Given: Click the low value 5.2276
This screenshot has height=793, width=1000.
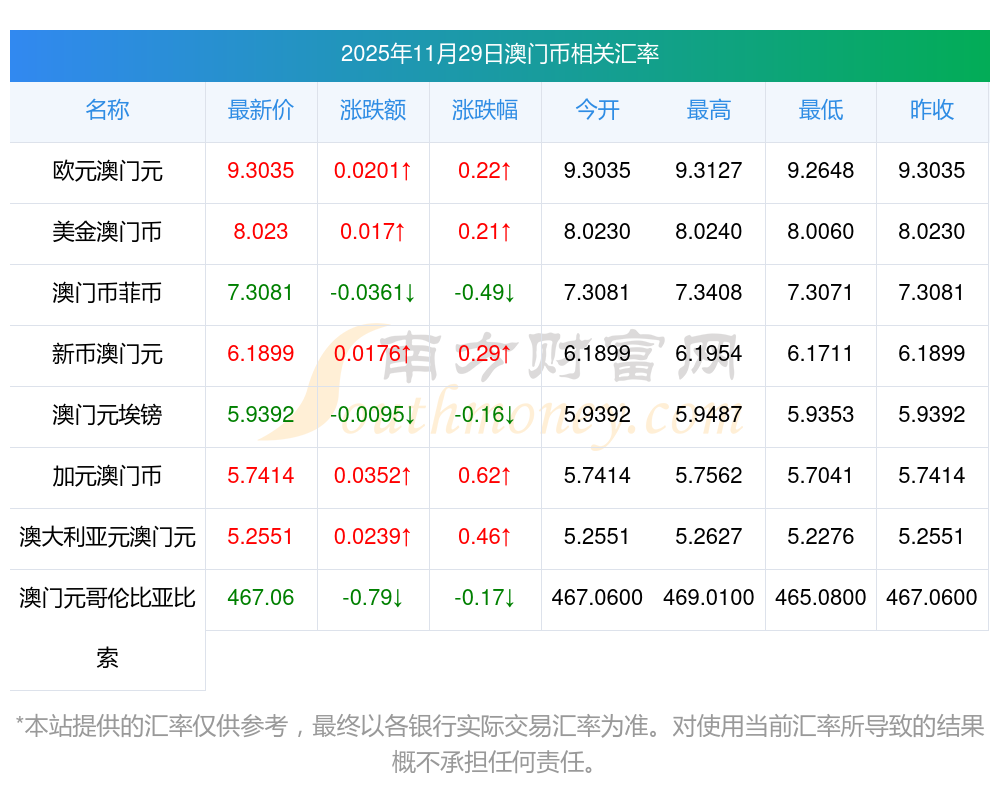Looking at the screenshot, I should [820, 536].
